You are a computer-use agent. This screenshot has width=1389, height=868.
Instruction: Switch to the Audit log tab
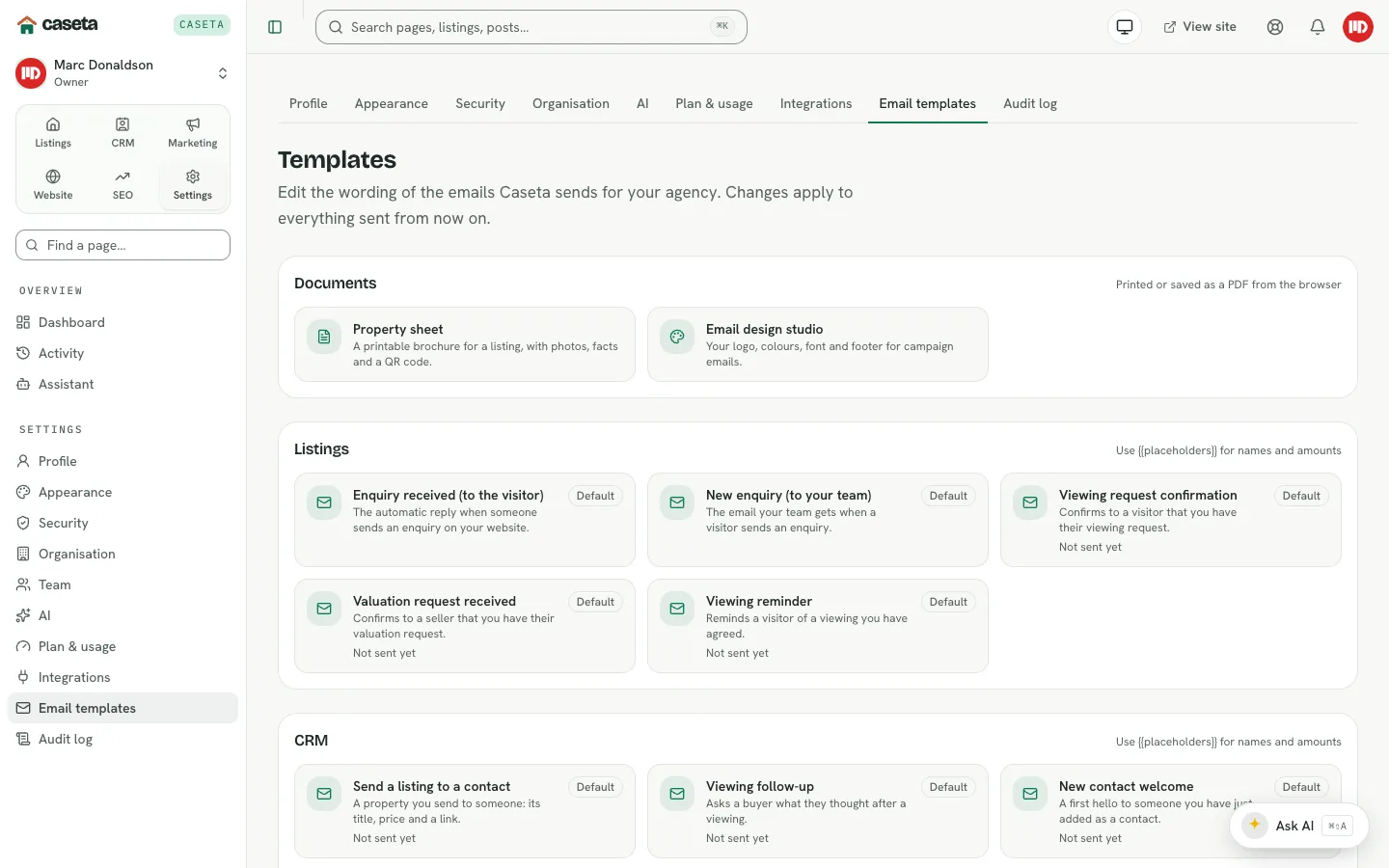[x=1030, y=103]
